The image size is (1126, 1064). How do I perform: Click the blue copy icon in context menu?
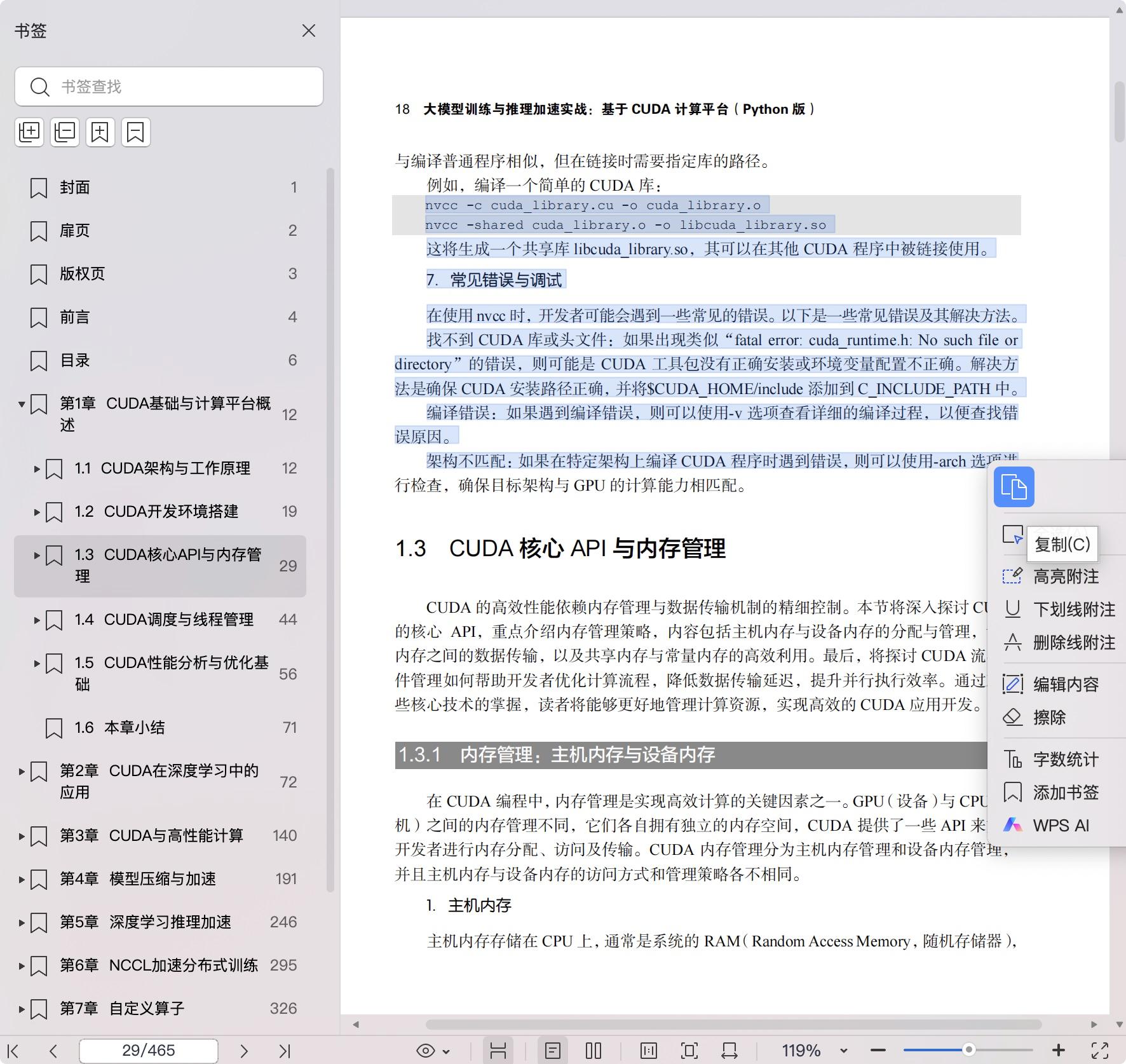click(1014, 488)
